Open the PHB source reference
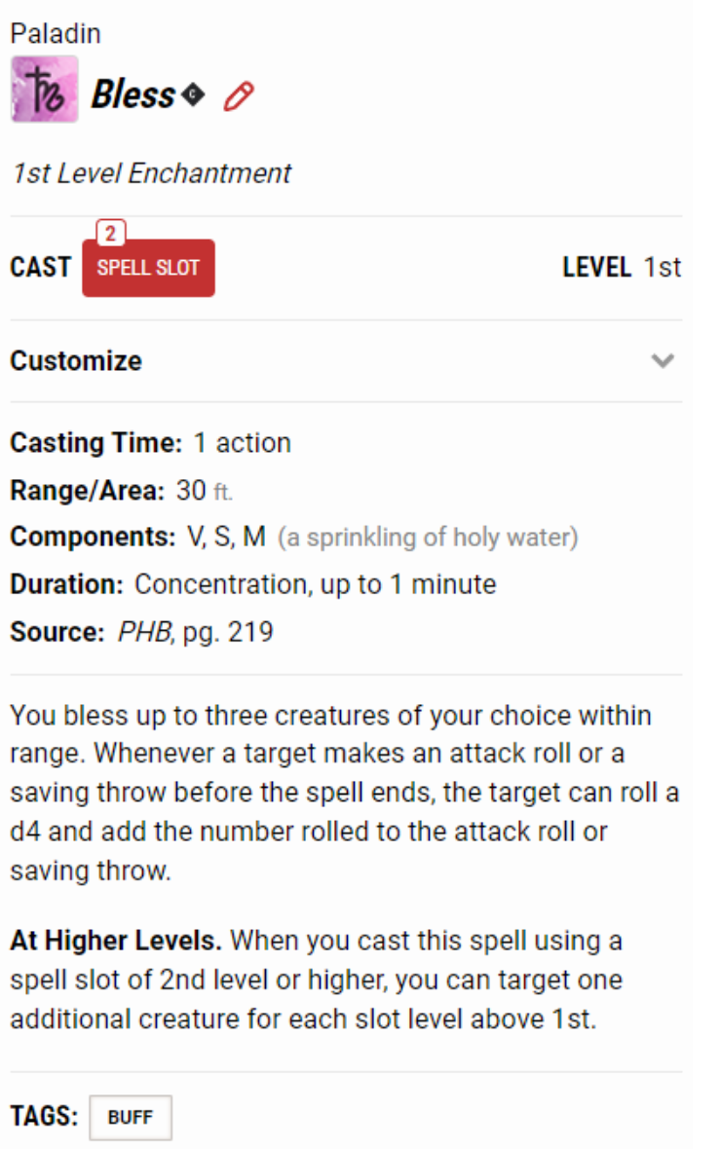This screenshot has width=720, height=1149. click(145, 632)
